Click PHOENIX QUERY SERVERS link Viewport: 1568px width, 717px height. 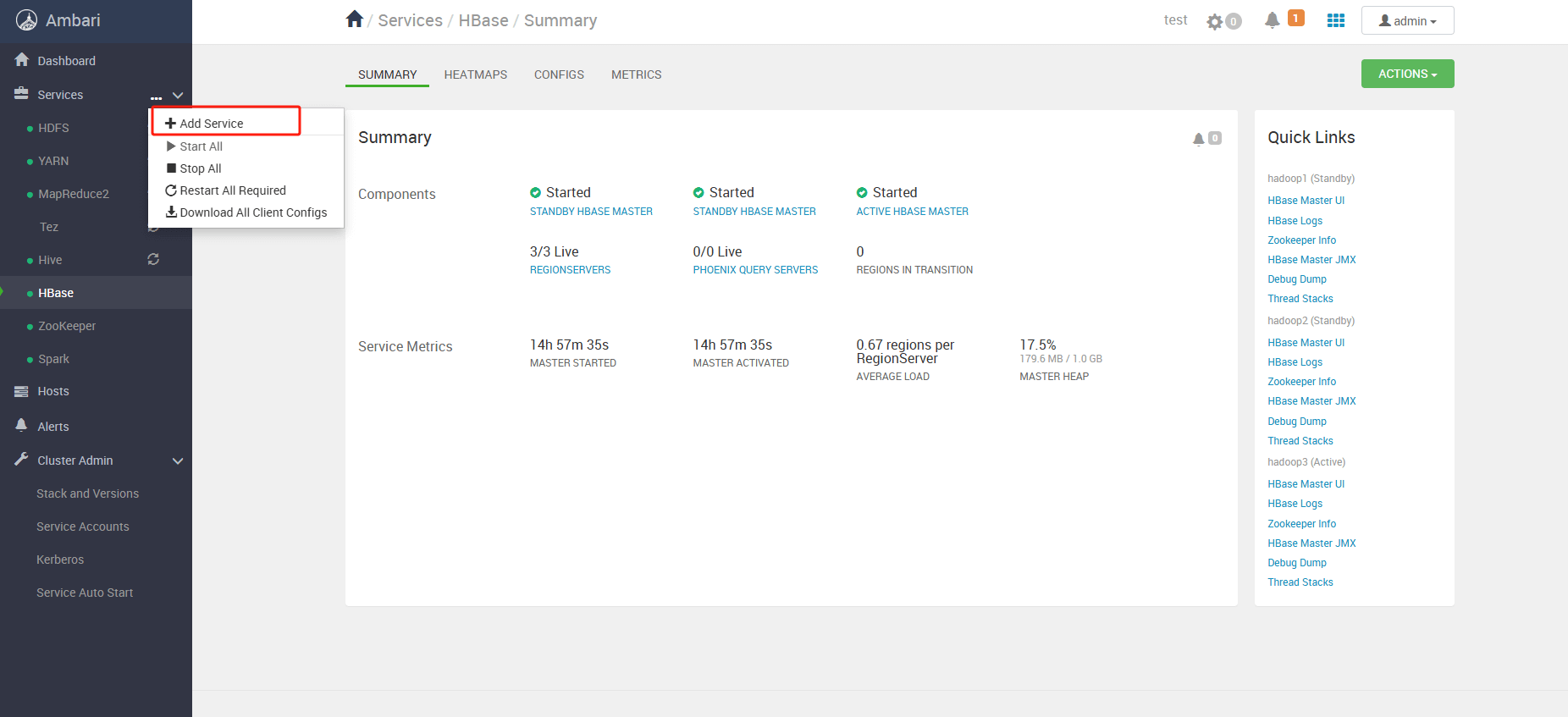(755, 270)
